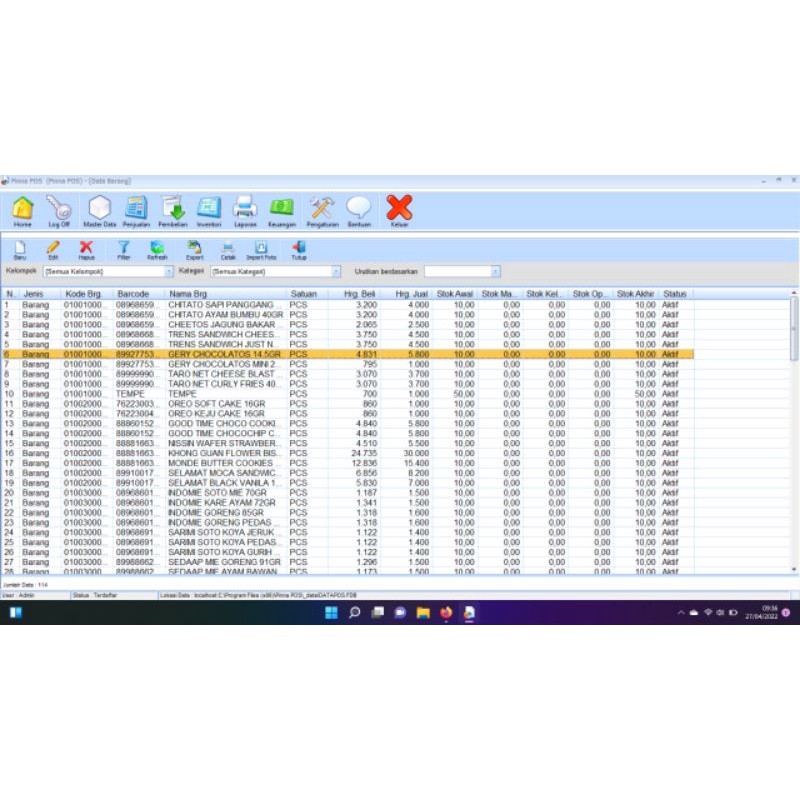Screen dimensions: 800x800
Task: Select the TARO NET CHEESE BLAST row
Action: (x=347, y=374)
